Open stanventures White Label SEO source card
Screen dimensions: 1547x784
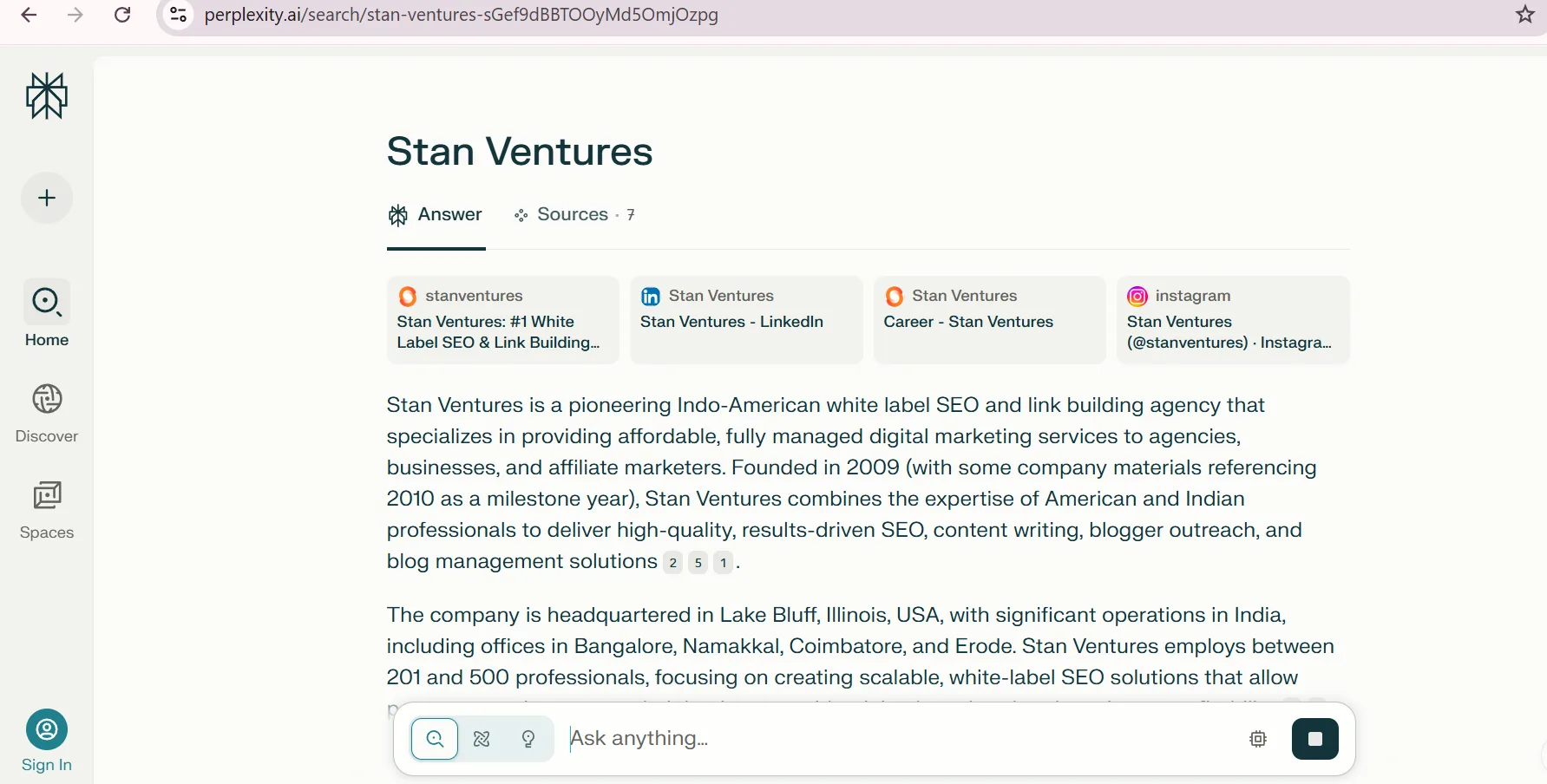(502, 320)
